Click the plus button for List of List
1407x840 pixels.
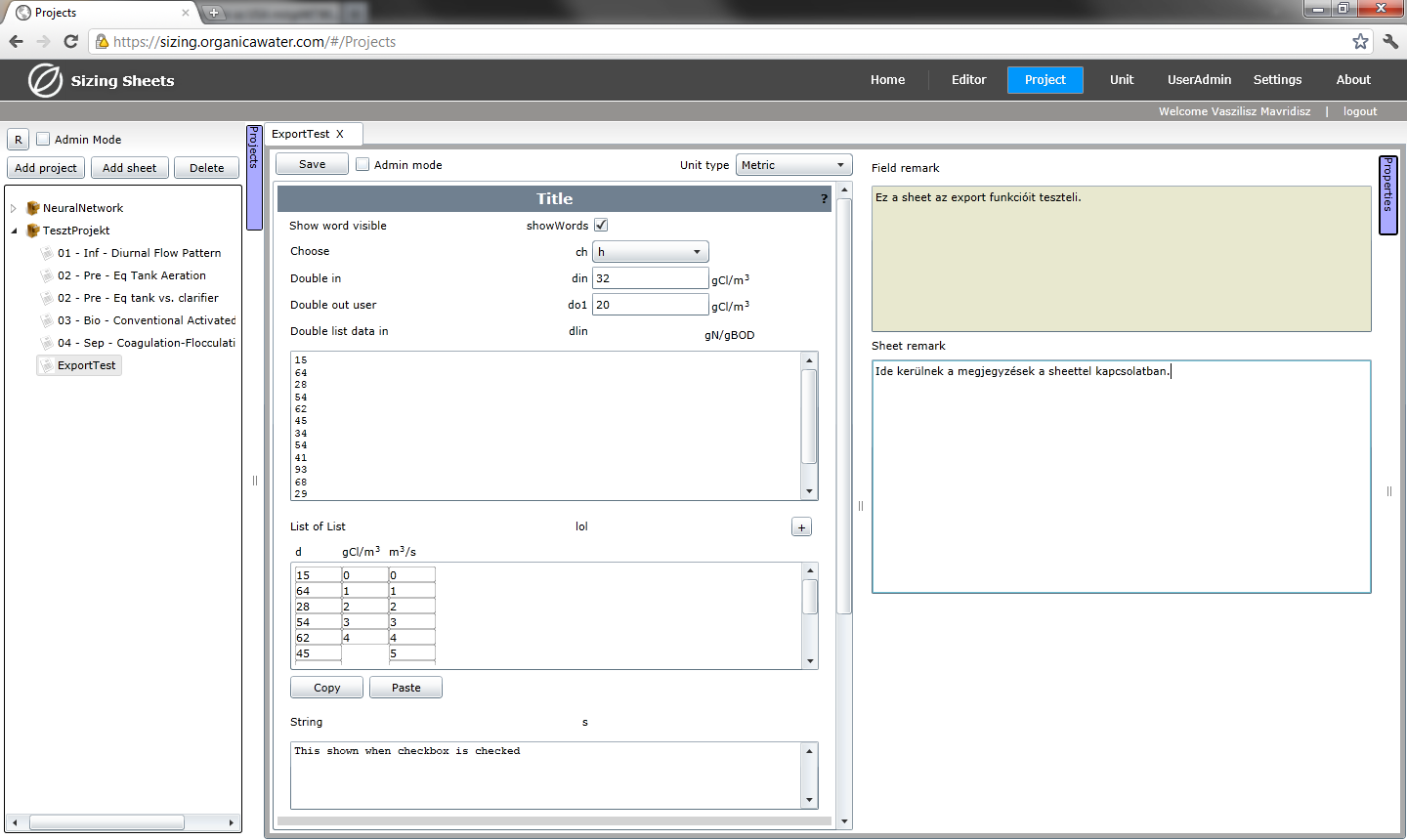[x=801, y=527]
